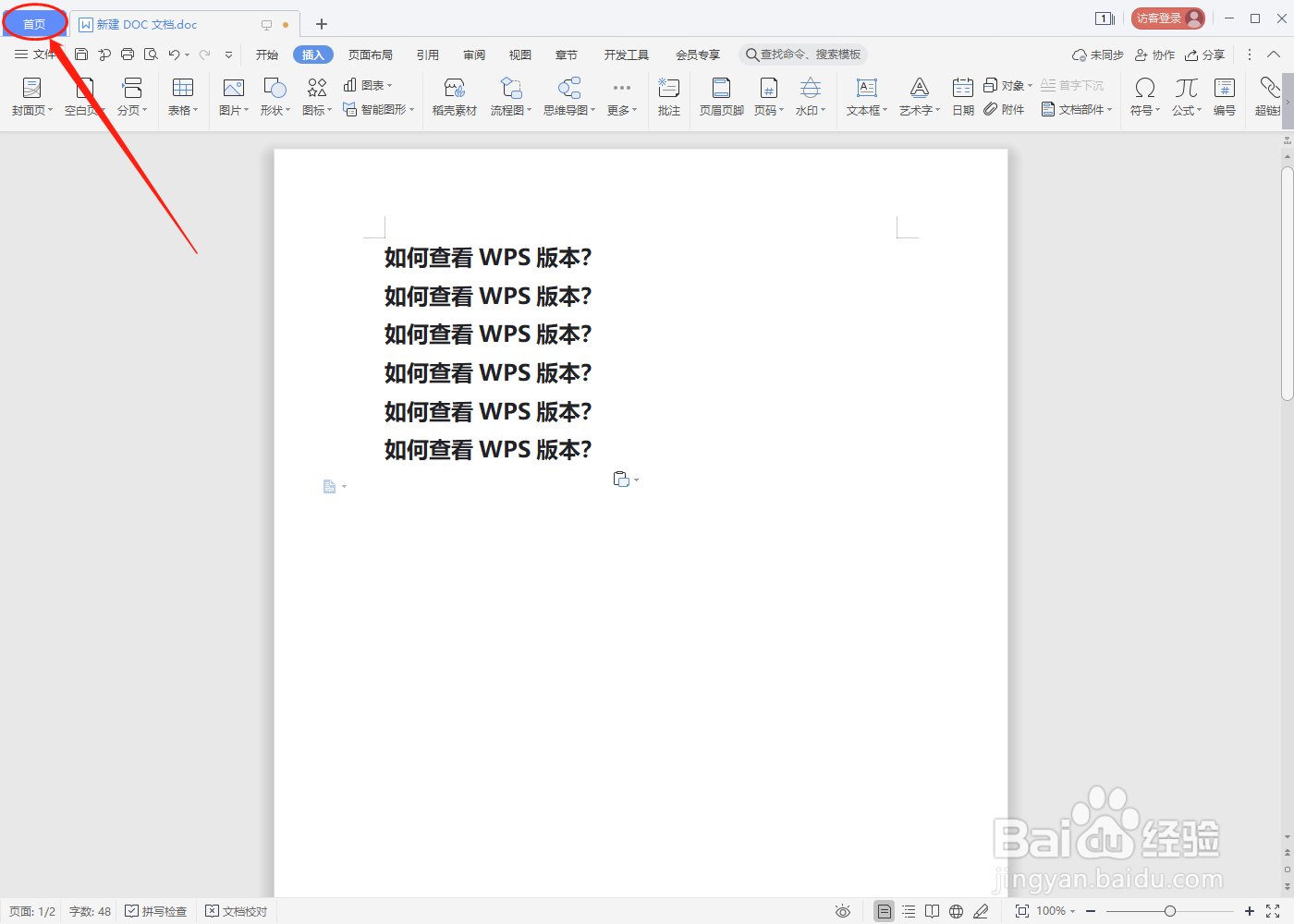Viewport: 1294px width, 924px height.
Task: Click the Undo arrow icon
Action: pos(174,55)
